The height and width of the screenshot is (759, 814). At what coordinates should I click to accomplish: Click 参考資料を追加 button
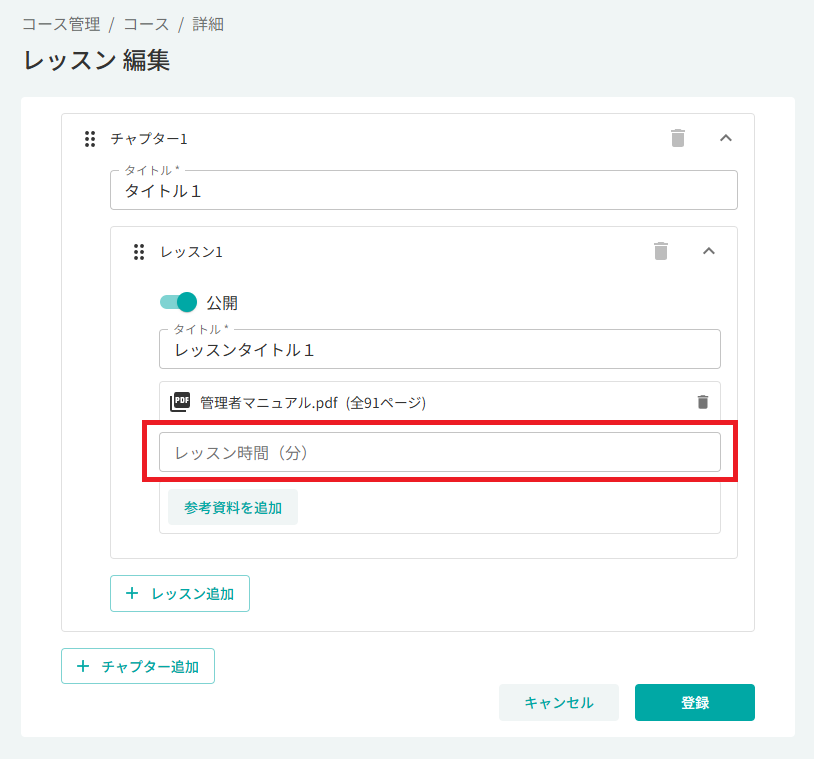coord(233,507)
